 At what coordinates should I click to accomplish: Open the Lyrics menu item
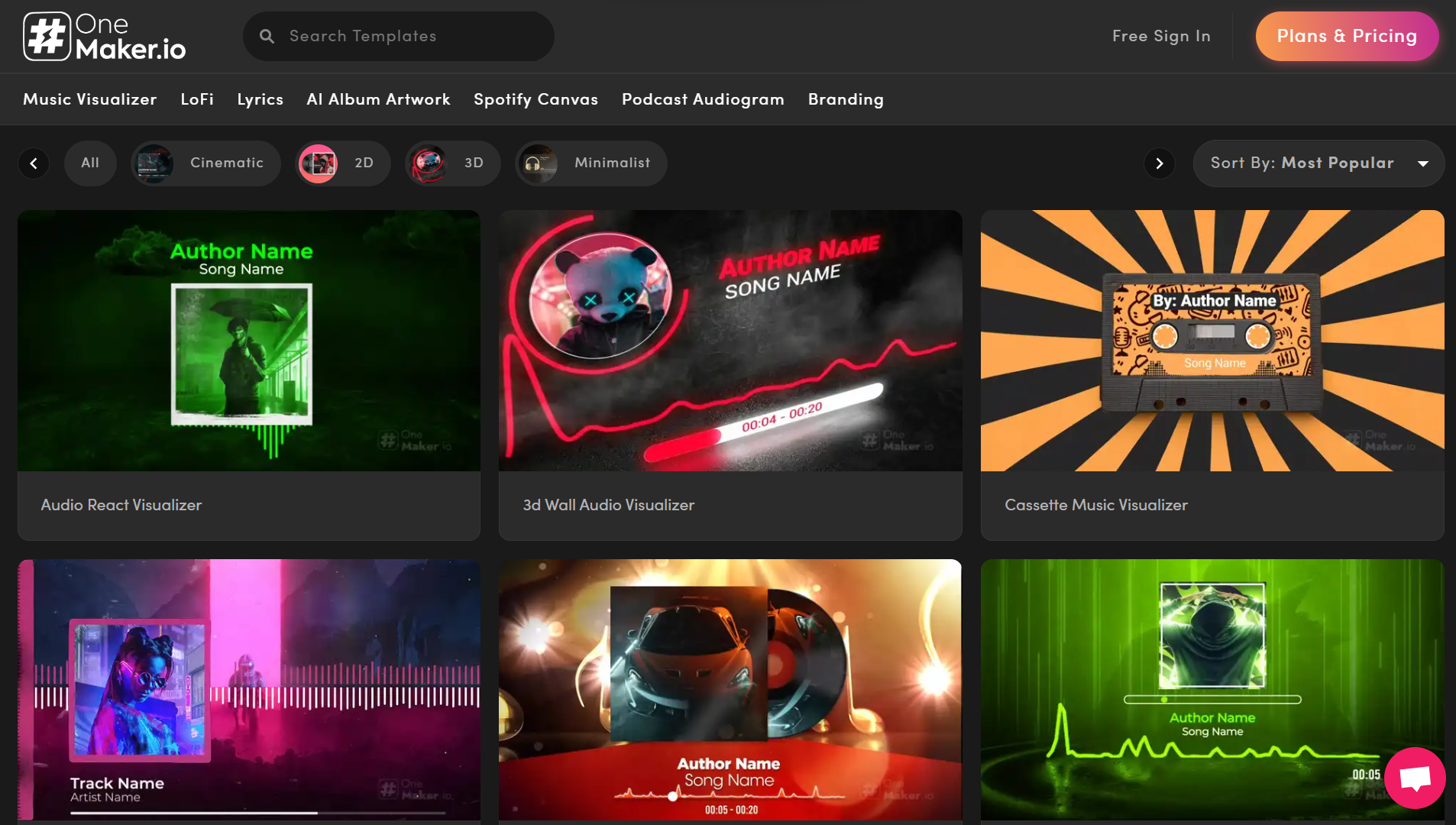(260, 99)
